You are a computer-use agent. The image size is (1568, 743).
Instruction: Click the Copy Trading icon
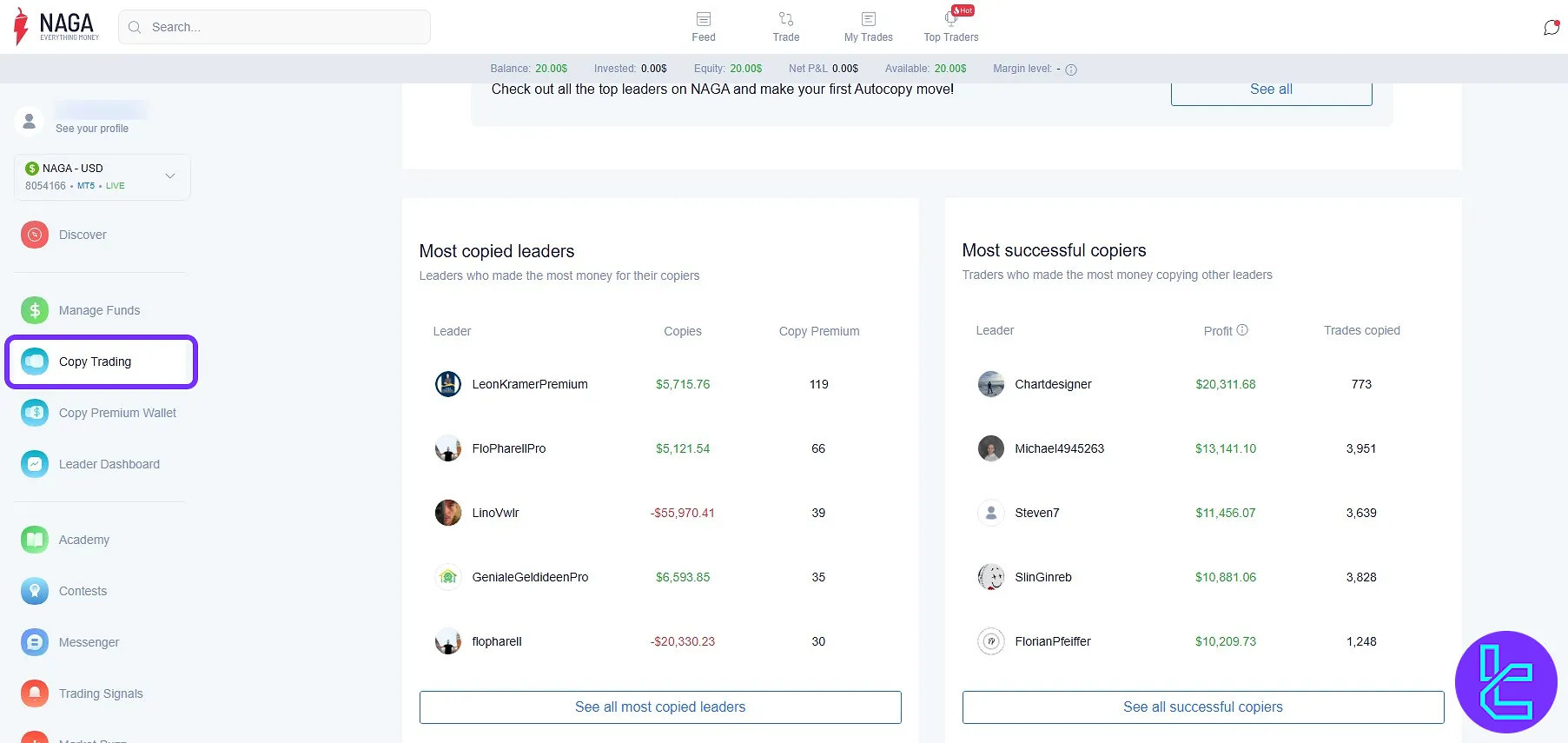pyautogui.click(x=35, y=362)
